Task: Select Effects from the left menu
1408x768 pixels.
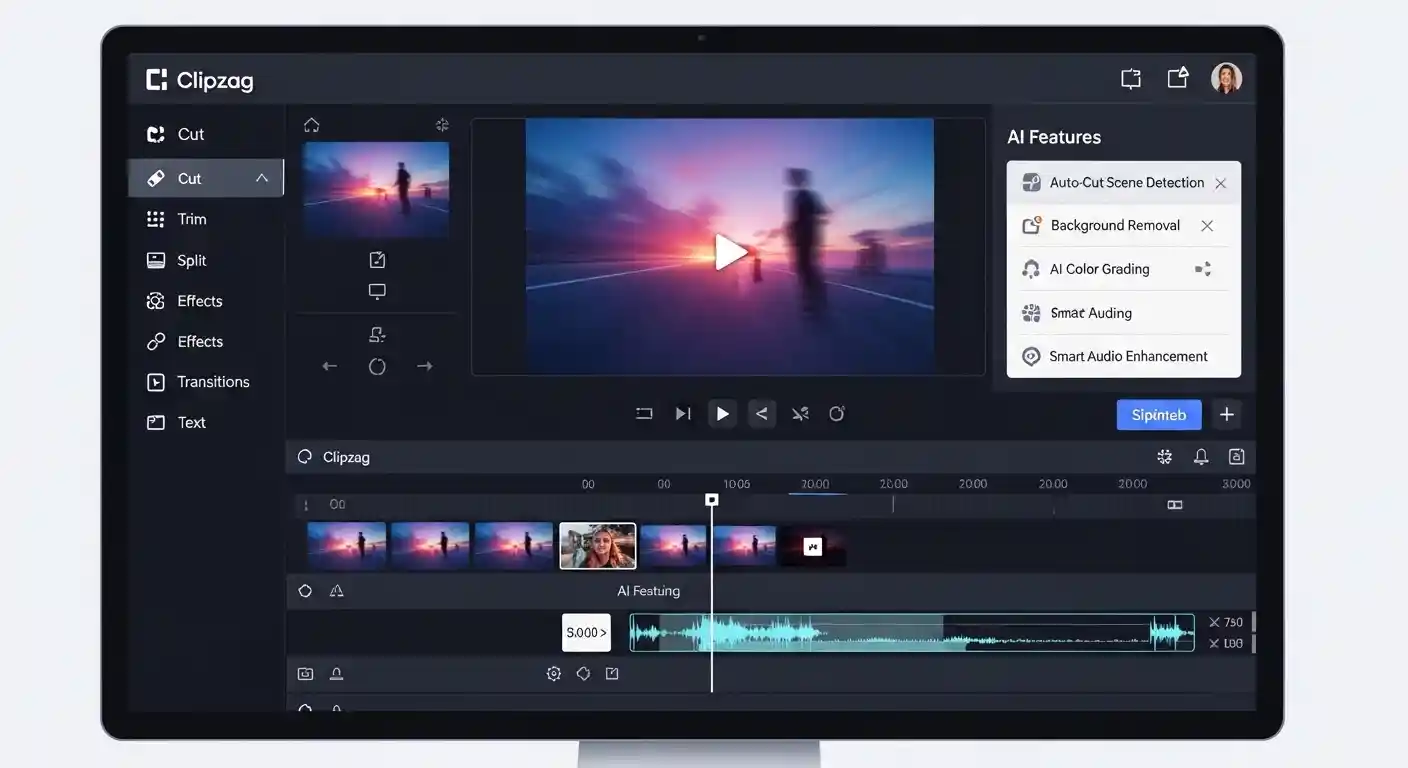Action: pyautogui.click(x=197, y=300)
